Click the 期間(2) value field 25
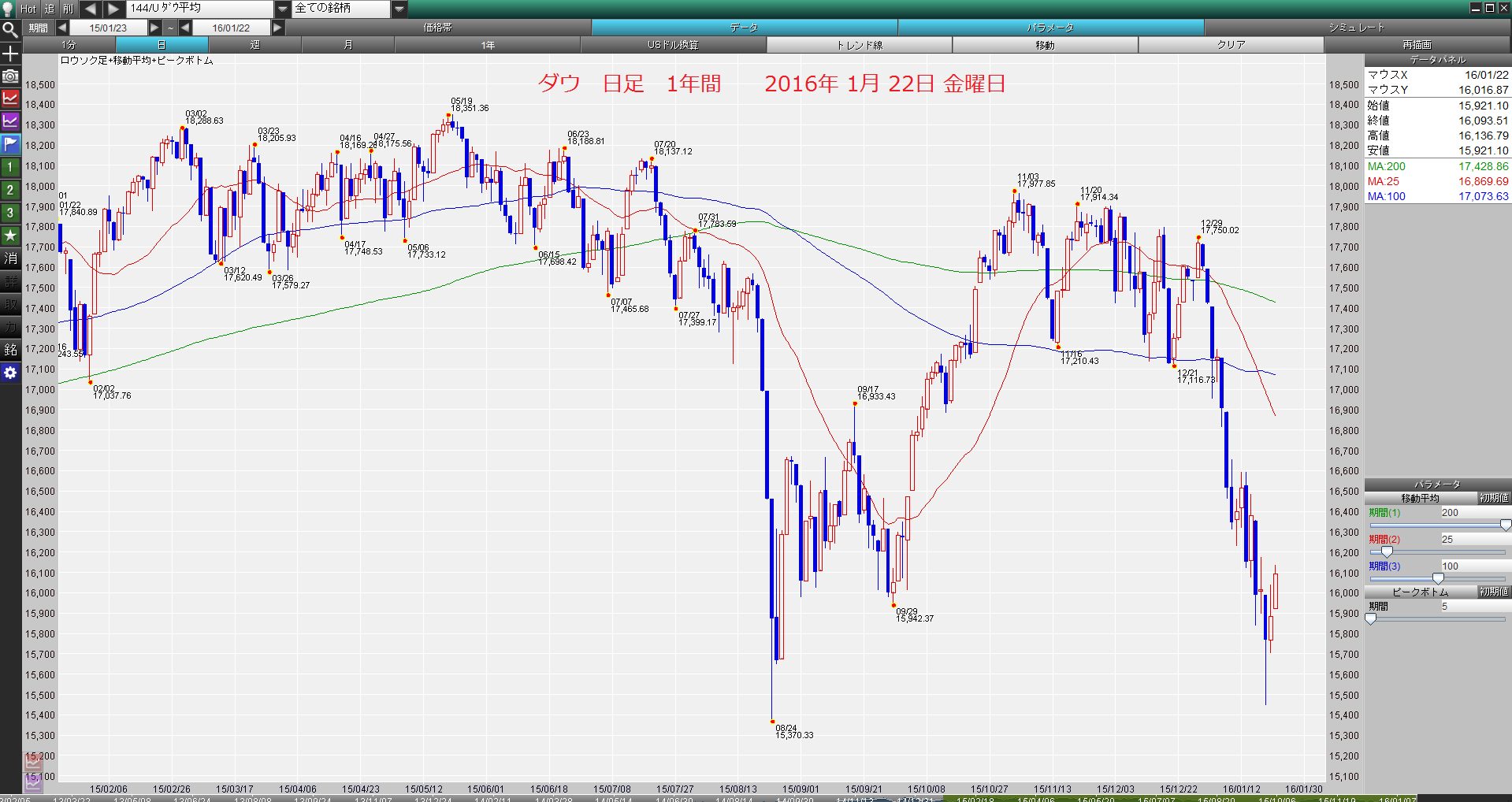 tap(1475, 539)
